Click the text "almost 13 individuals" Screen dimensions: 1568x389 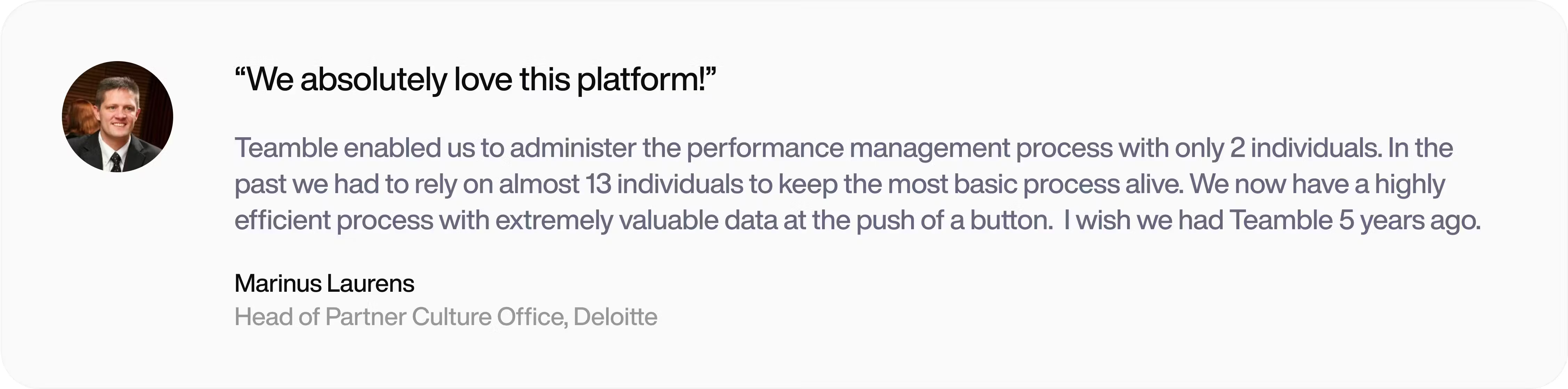coord(621,184)
